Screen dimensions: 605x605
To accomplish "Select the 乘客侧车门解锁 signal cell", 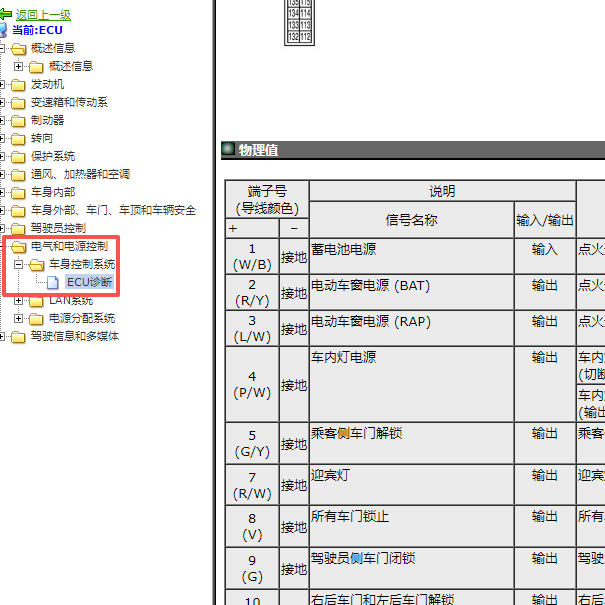I will pyautogui.click(x=411, y=443).
